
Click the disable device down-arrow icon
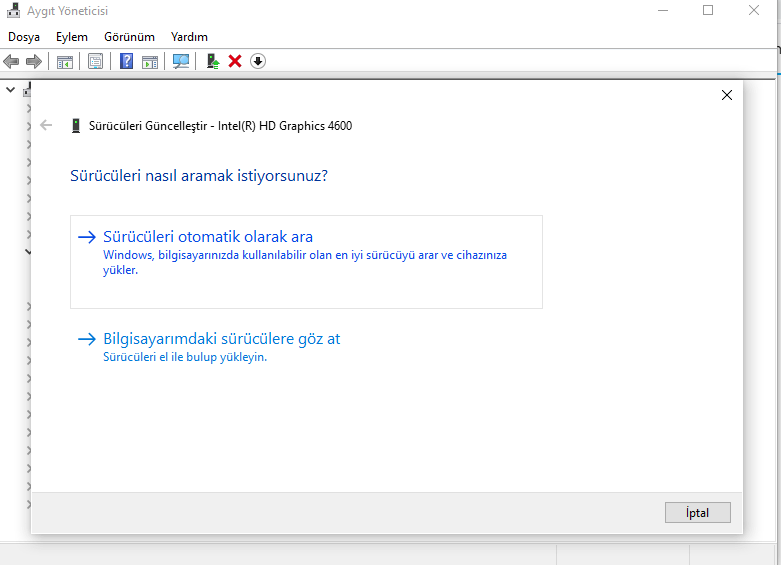(258, 62)
